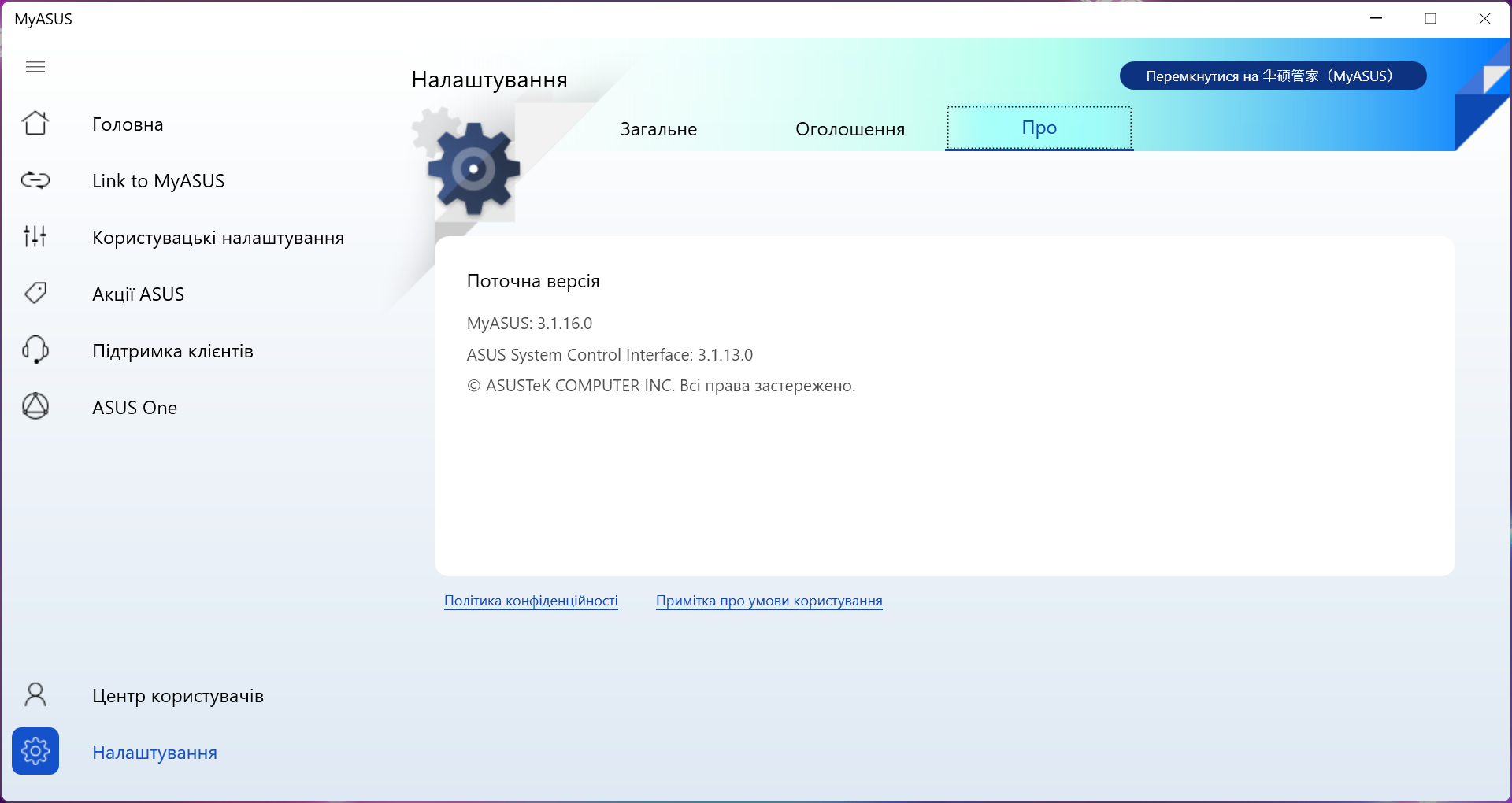
Task: Click the blue gear settings icon in sidebar
Action: (35, 751)
